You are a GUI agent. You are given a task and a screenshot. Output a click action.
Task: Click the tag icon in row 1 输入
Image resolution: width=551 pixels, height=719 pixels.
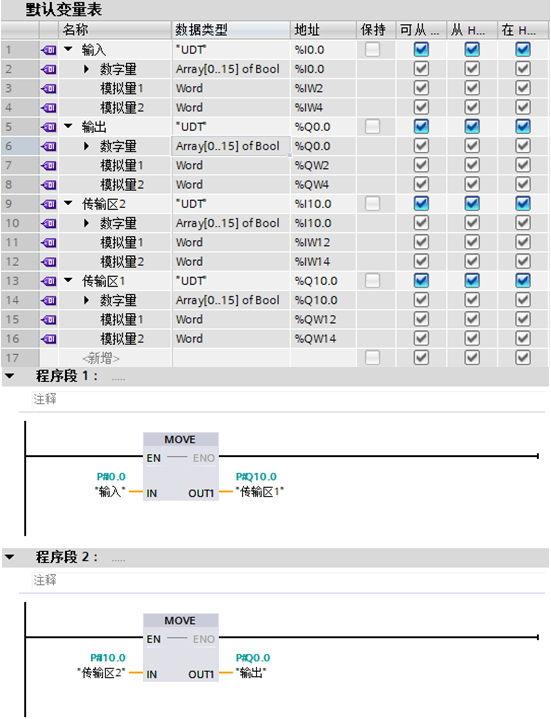coord(49,50)
